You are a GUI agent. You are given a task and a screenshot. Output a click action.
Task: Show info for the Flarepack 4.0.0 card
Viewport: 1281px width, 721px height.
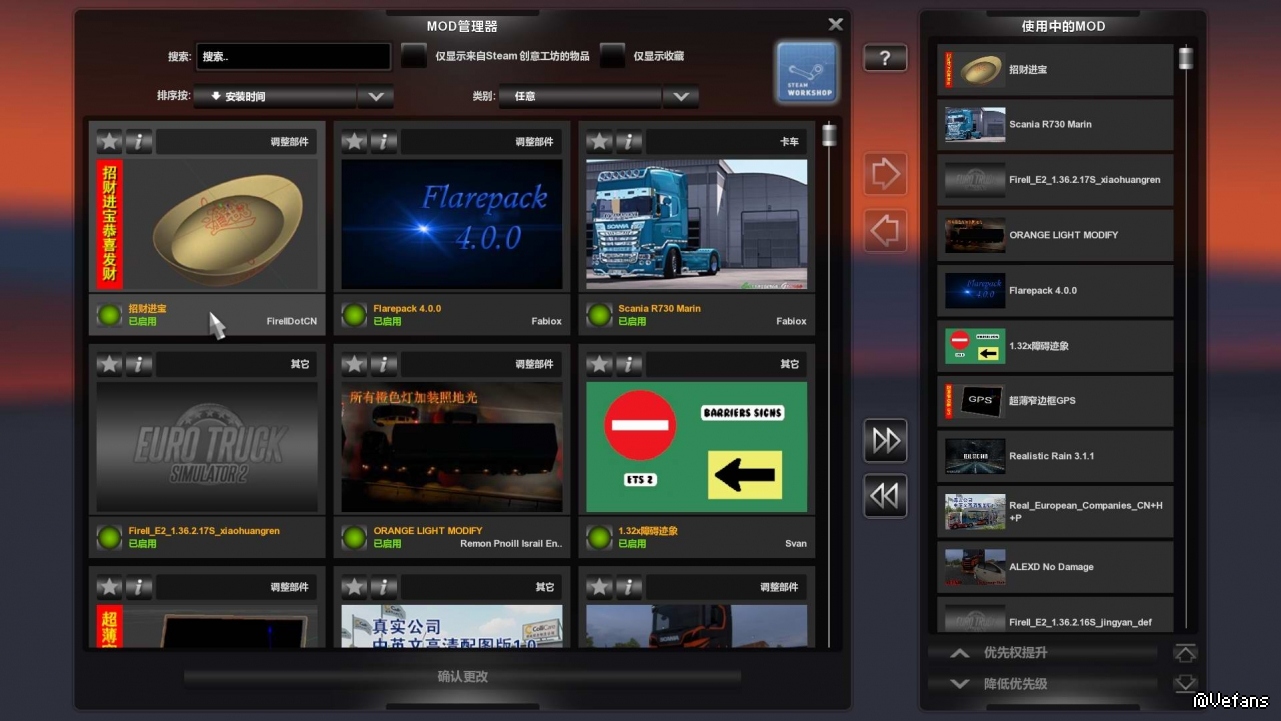click(x=384, y=142)
